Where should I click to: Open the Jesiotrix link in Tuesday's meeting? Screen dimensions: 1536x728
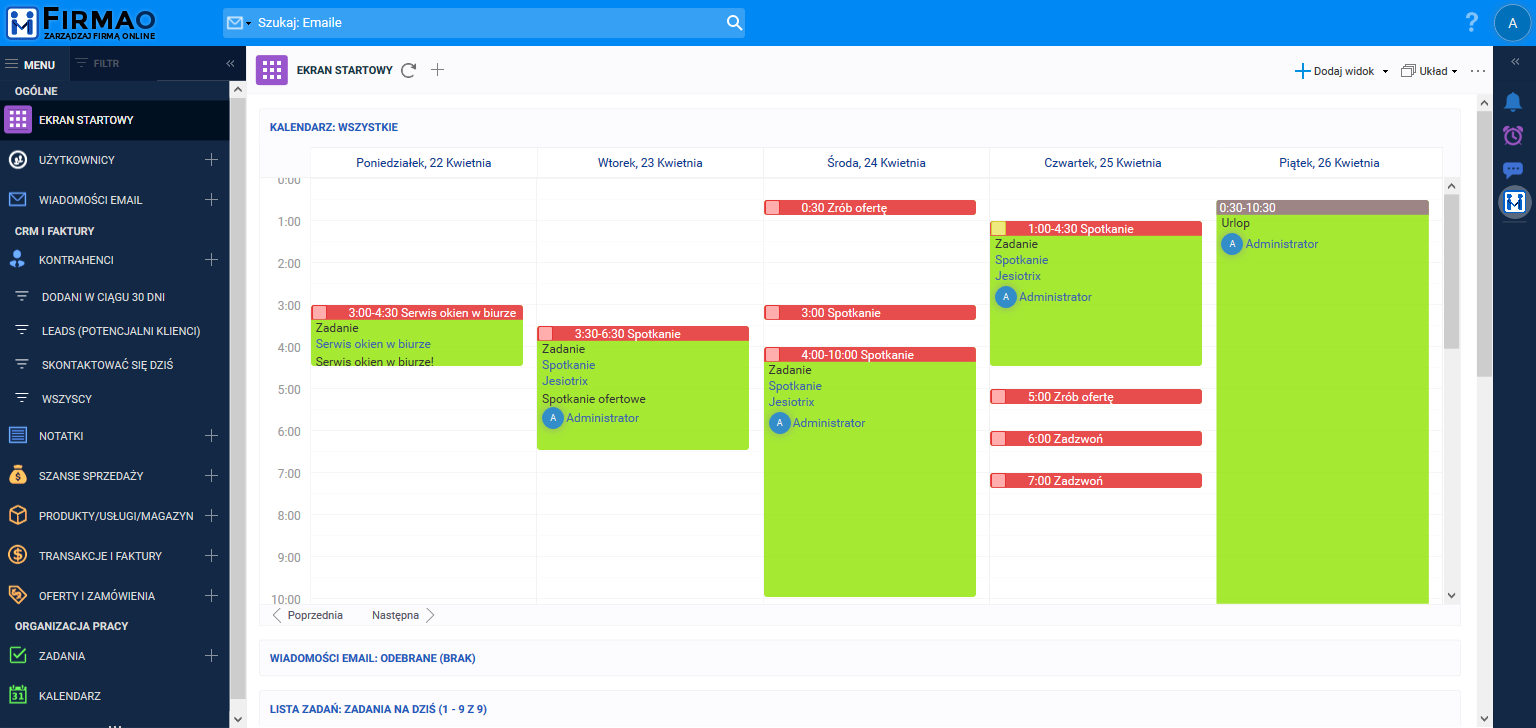(x=565, y=381)
